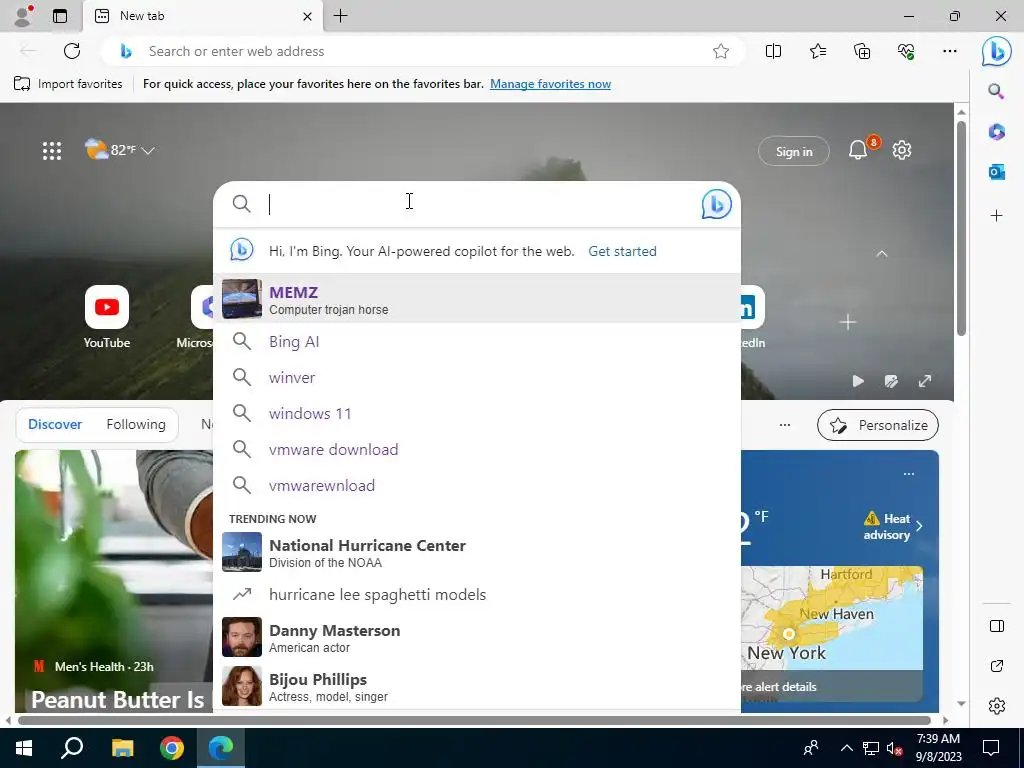Choose vmwarewnload suggestion
This screenshot has height=768, width=1024.
pyautogui.click(x=477, y=485)
